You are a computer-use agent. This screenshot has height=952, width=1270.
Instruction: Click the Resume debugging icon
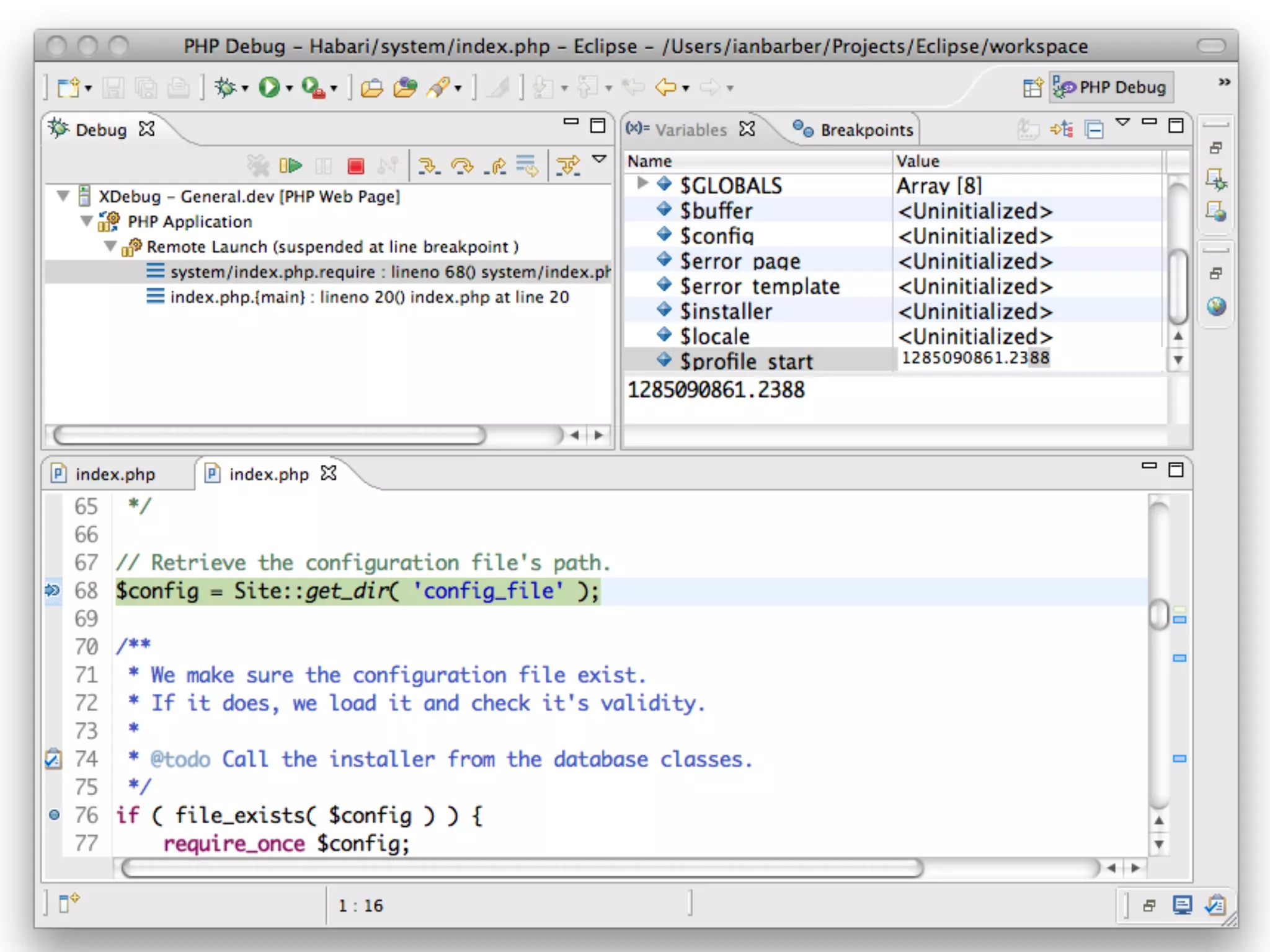click(x=290, y=165)
